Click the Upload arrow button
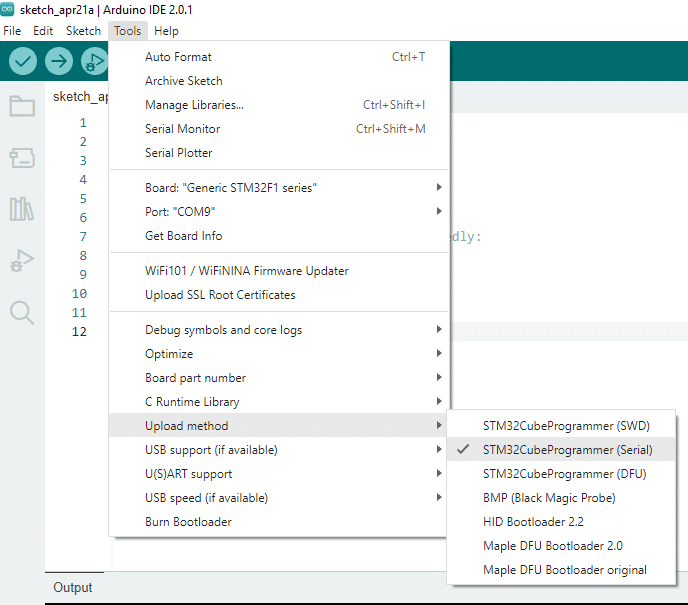Image resolution: width=688 pixels, height=605 pixels. click(x=59, y=61)
